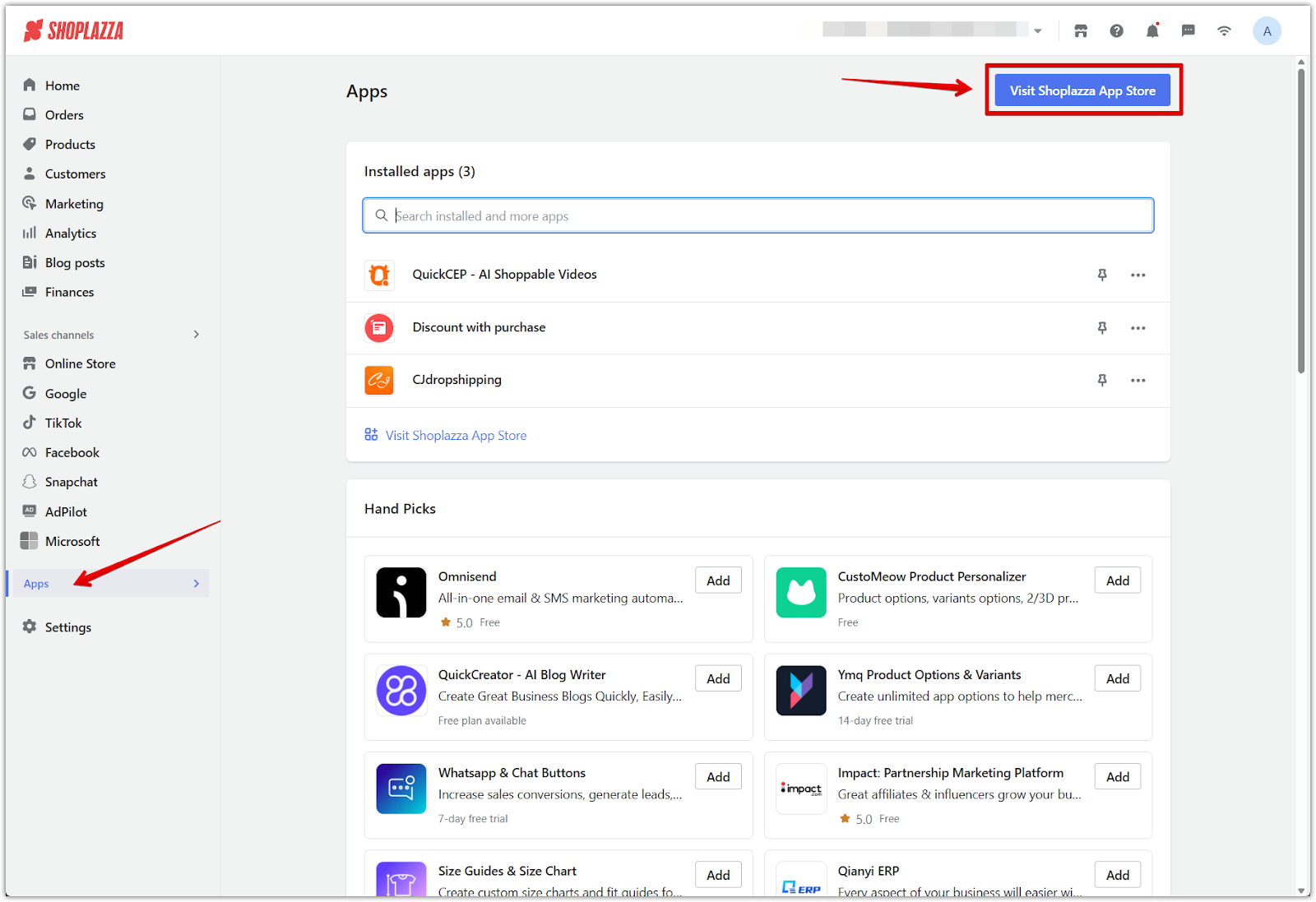Image resolution: width=1316 pixels, height=902 pixels.
Task: Open Google sales channel
Action: click(66, 394)
